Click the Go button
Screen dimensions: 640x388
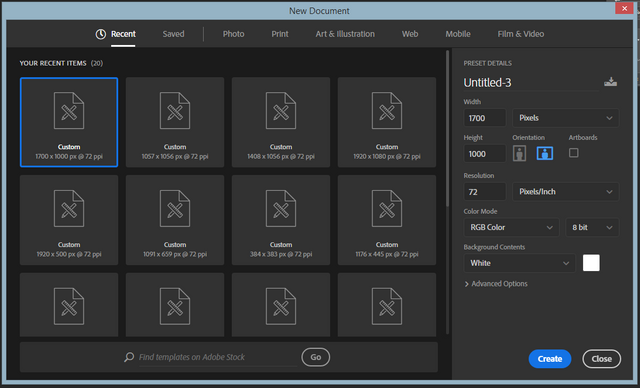click(x=316, y=357)
